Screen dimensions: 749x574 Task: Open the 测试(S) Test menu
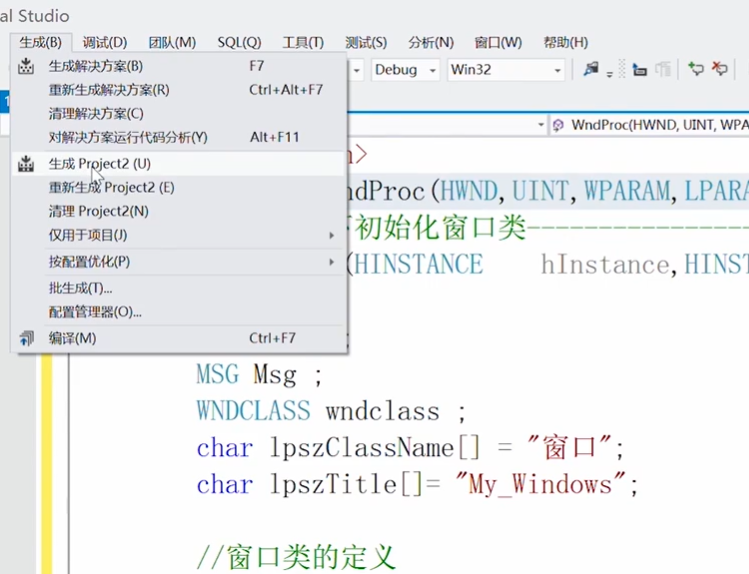366,43
